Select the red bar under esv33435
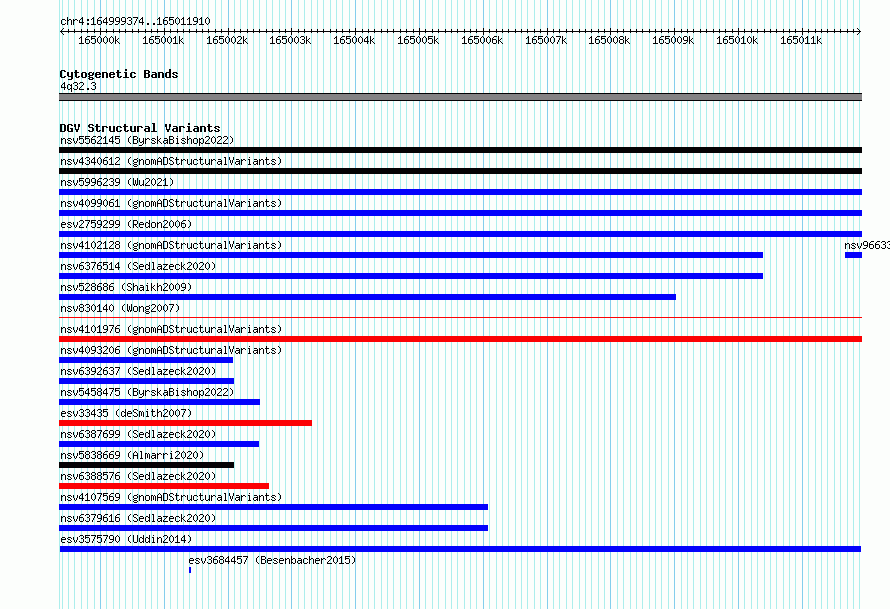The height and width of the screenshot is (609, 890). tap(186, 423)
